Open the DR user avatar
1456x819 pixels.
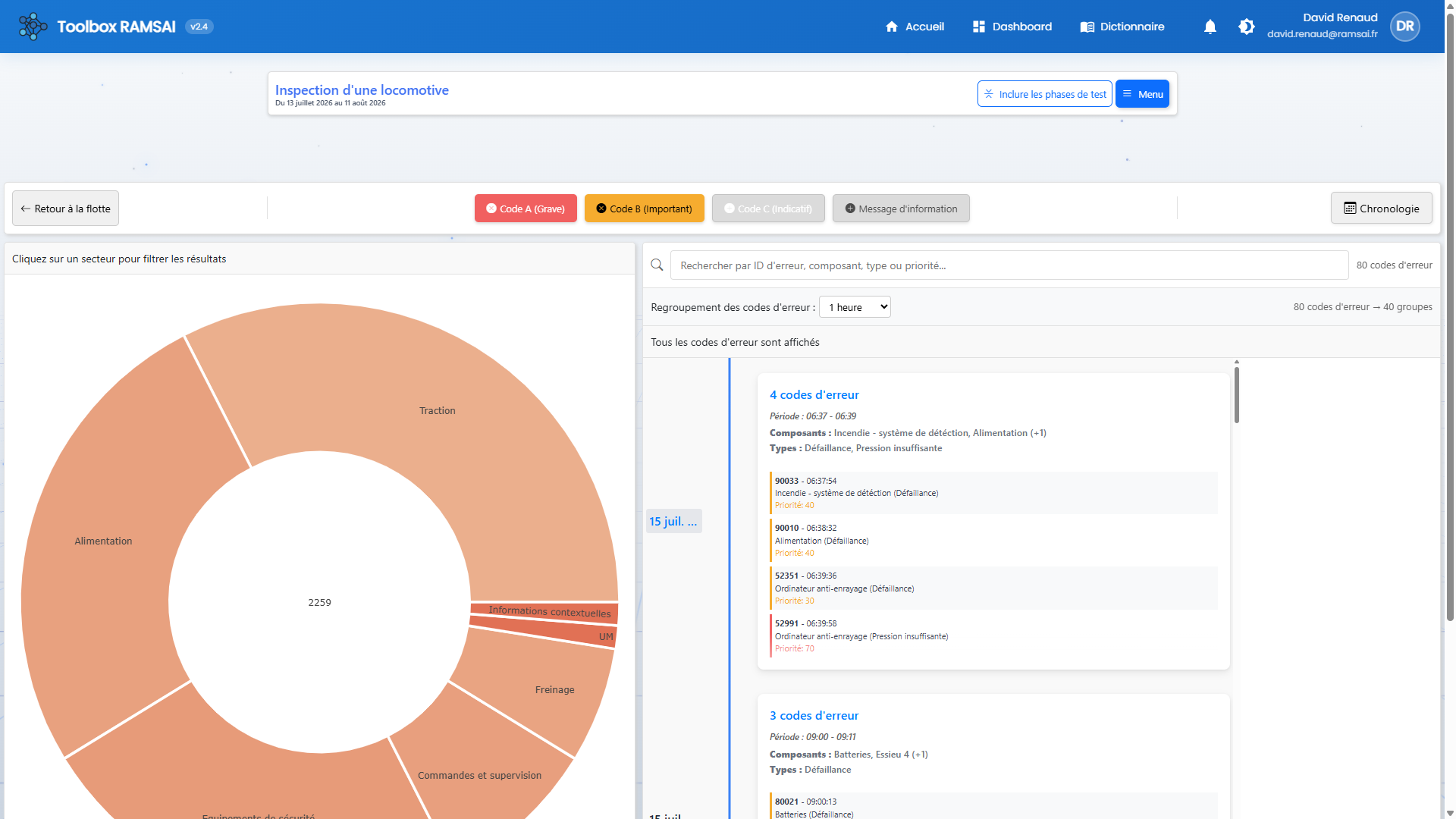[x=1404, y=27]
